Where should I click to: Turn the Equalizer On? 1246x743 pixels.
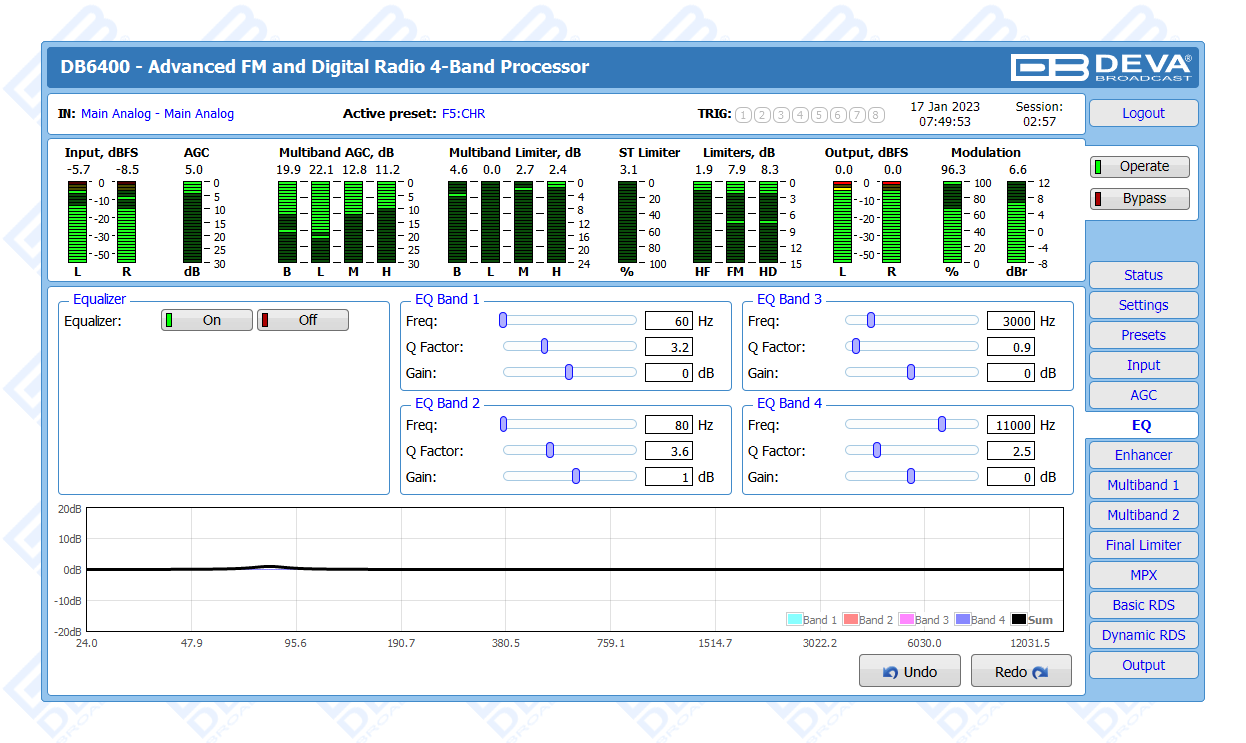pos(207,320)
